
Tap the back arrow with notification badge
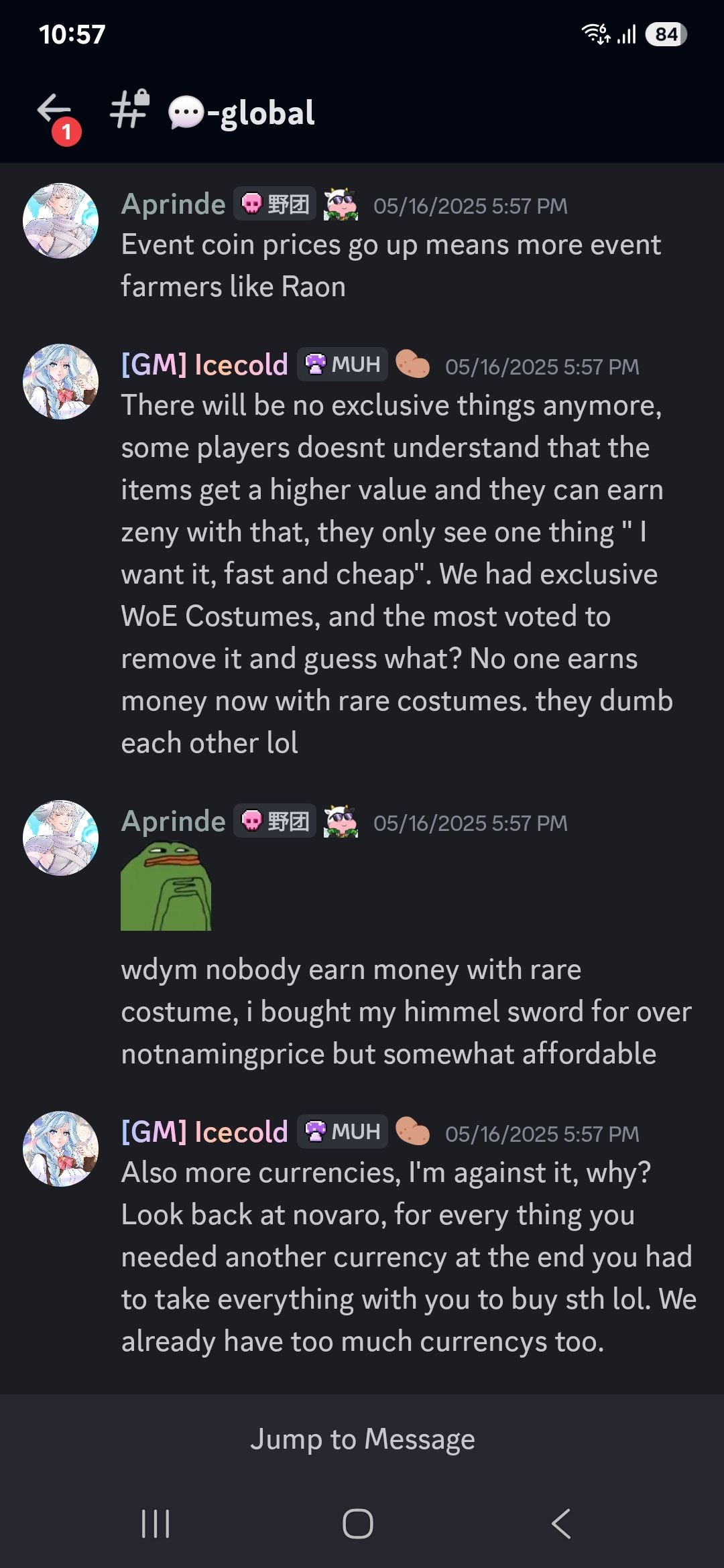click(56, 114)
